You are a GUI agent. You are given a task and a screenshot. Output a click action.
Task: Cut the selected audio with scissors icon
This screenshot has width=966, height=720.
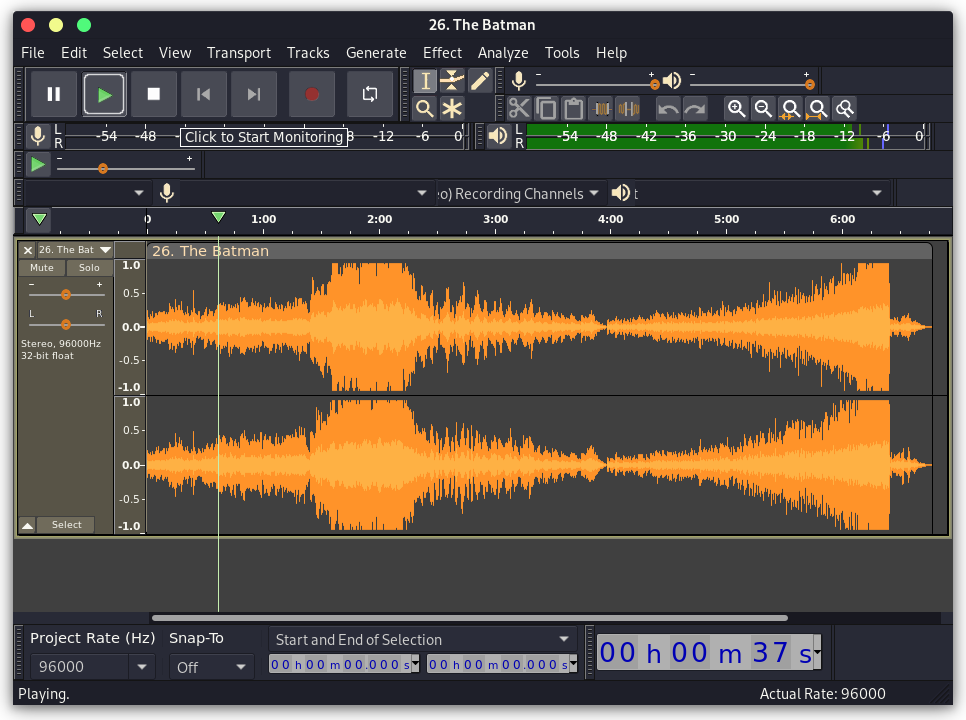click(521, 108)
